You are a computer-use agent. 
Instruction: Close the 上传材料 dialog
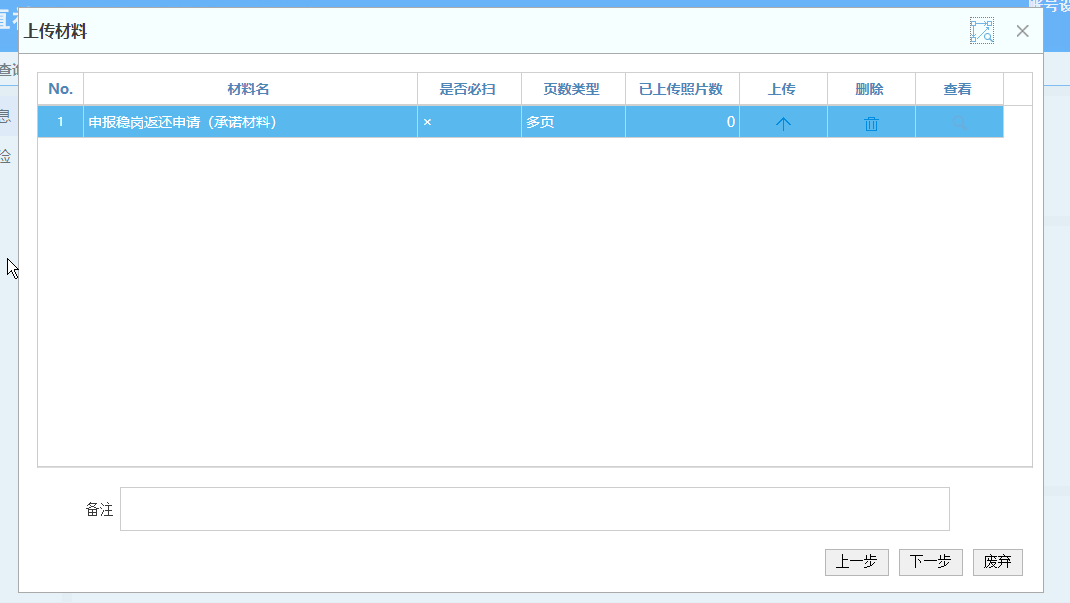point(1022,31)
